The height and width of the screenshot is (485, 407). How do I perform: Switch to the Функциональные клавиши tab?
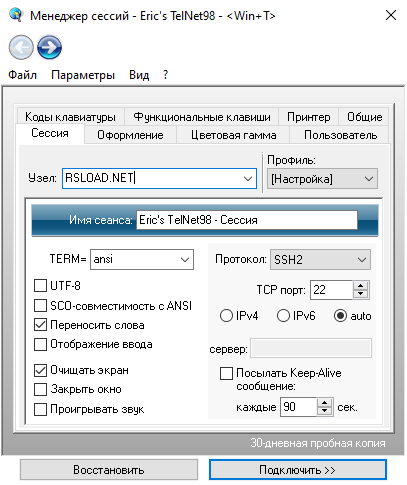[x=202, y=117]
